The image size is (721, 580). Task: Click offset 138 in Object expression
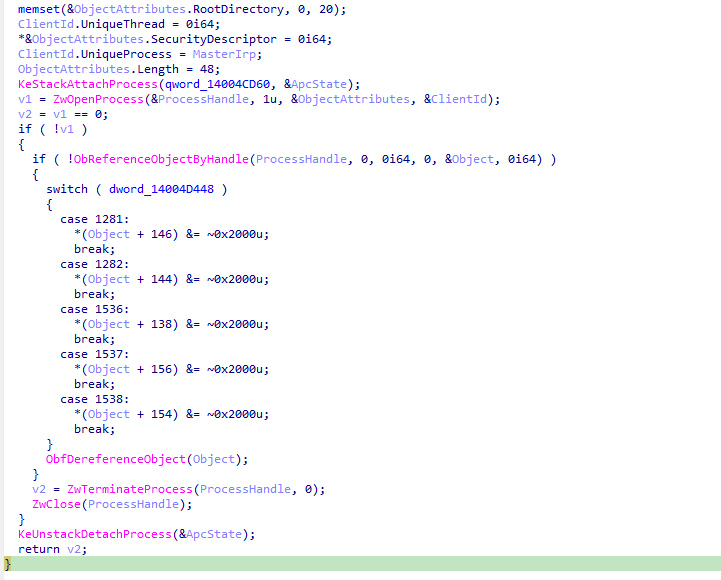[x=161, y=324]
